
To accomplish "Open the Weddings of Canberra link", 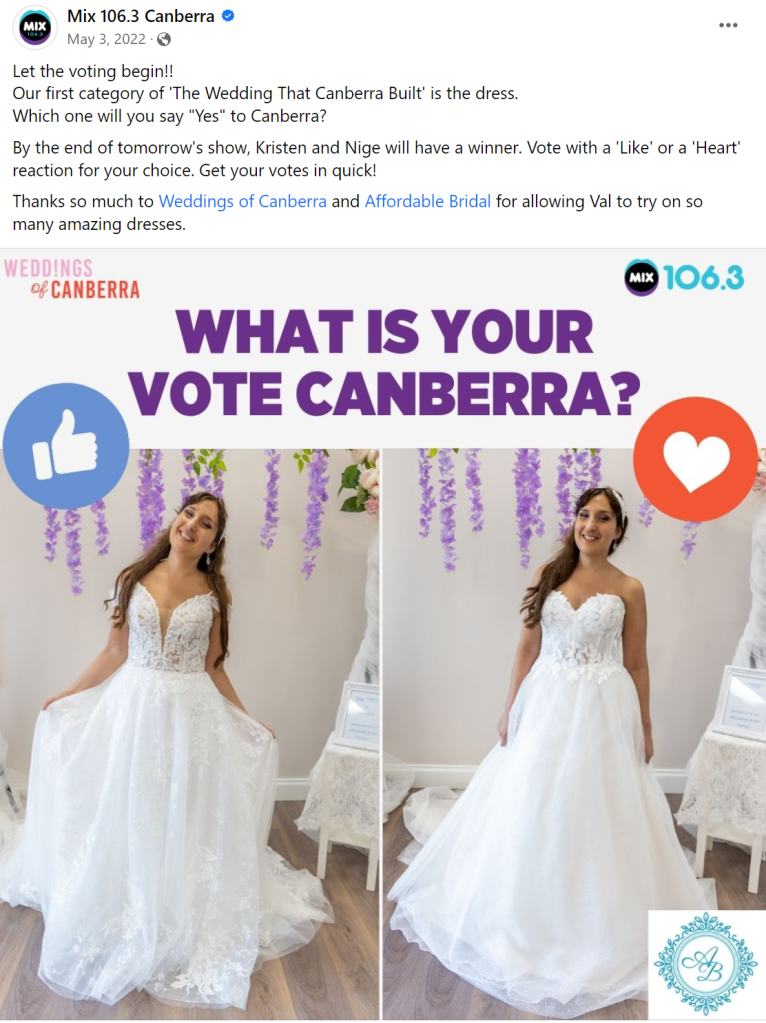I will coord(242,201).
